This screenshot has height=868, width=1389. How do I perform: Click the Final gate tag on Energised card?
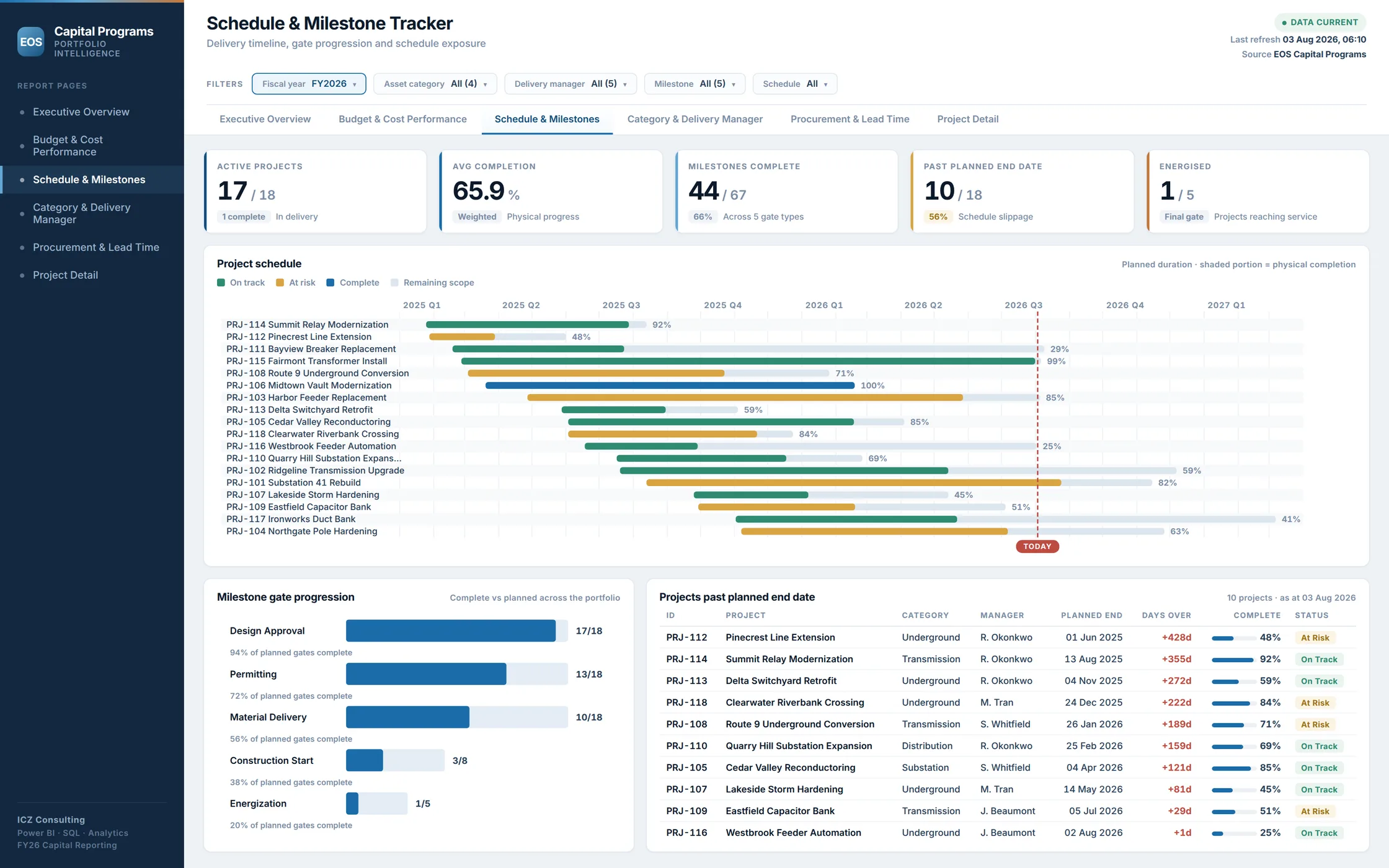(x=1184, y=216)
